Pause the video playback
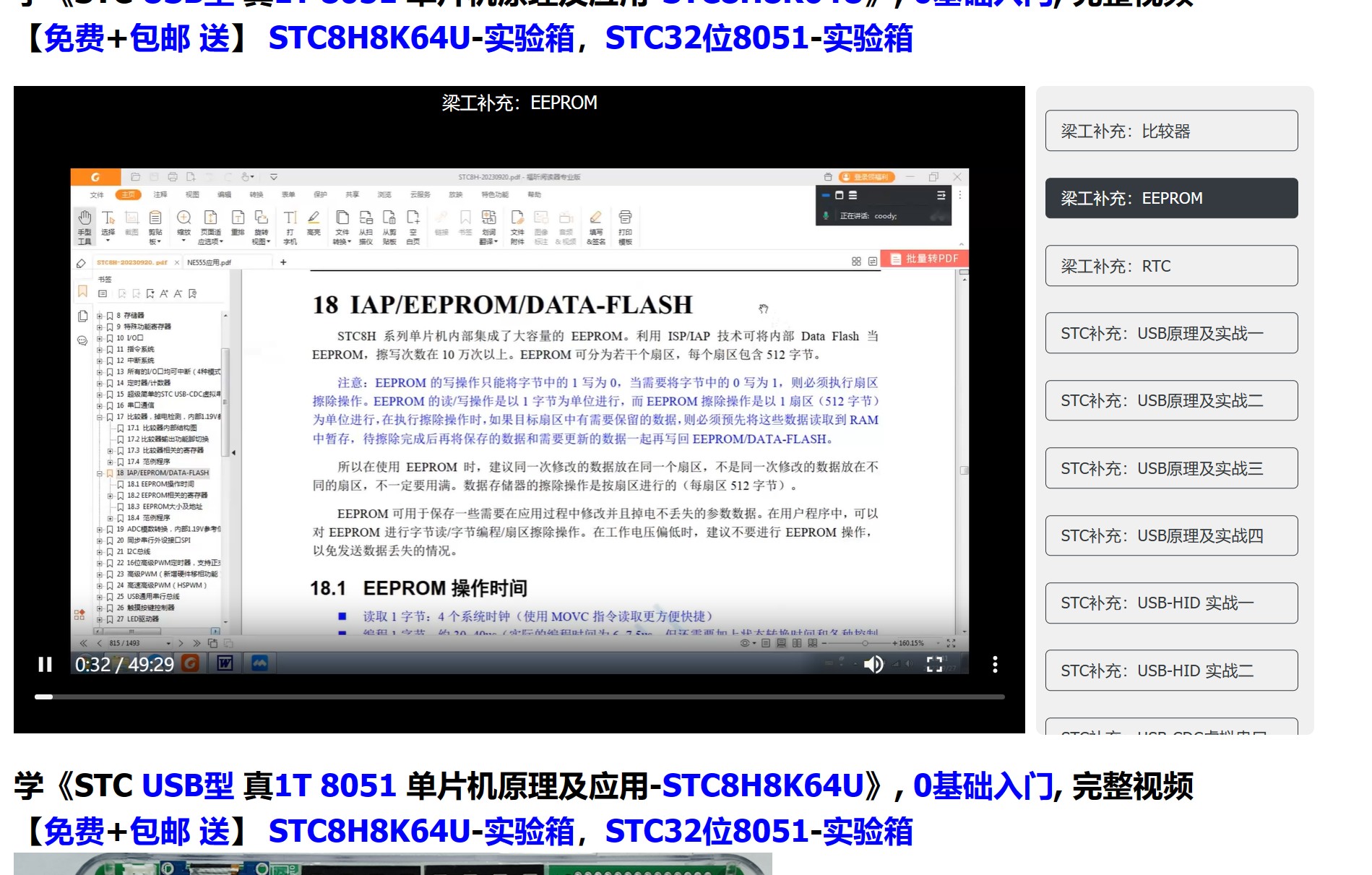 [x=45, y=664]
